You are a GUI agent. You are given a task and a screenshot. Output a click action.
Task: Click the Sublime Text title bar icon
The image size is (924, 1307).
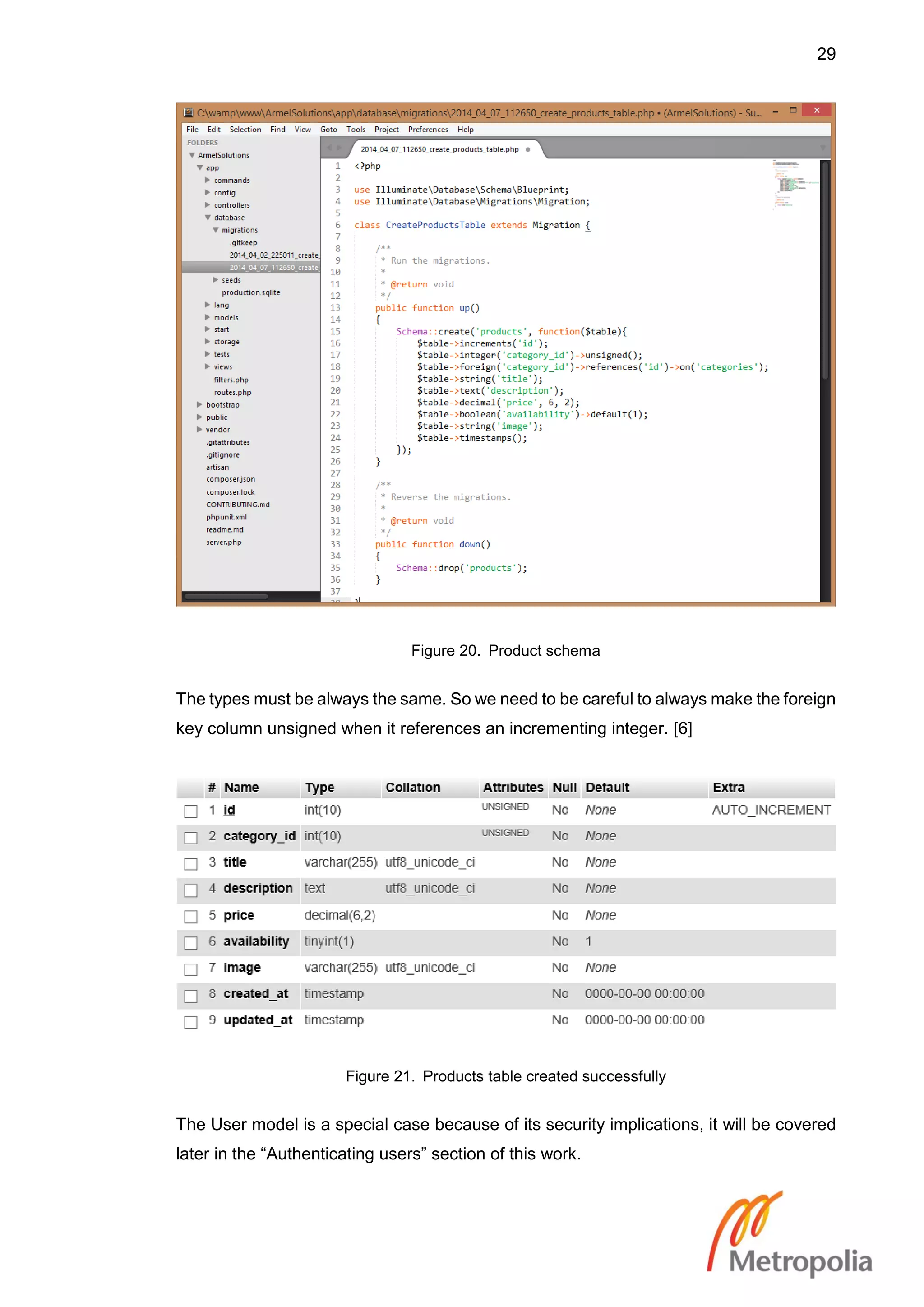click(188, 112)
